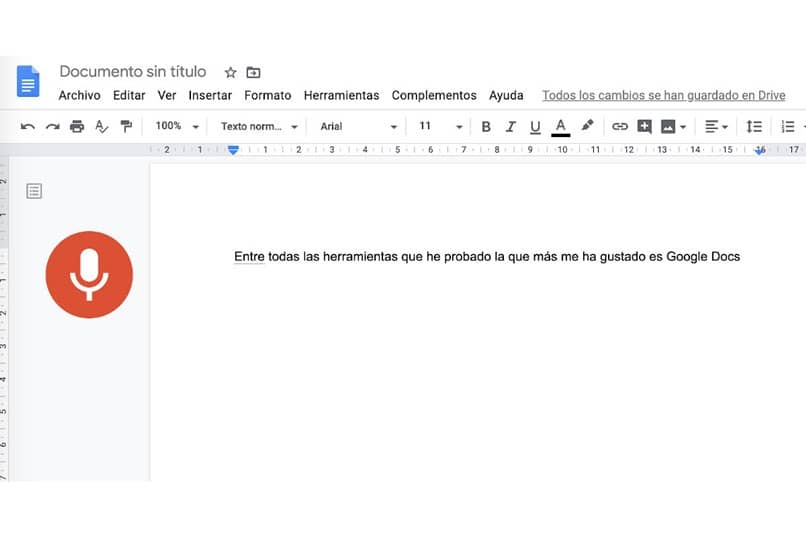Open the Insertar menu

coord(210,96)
